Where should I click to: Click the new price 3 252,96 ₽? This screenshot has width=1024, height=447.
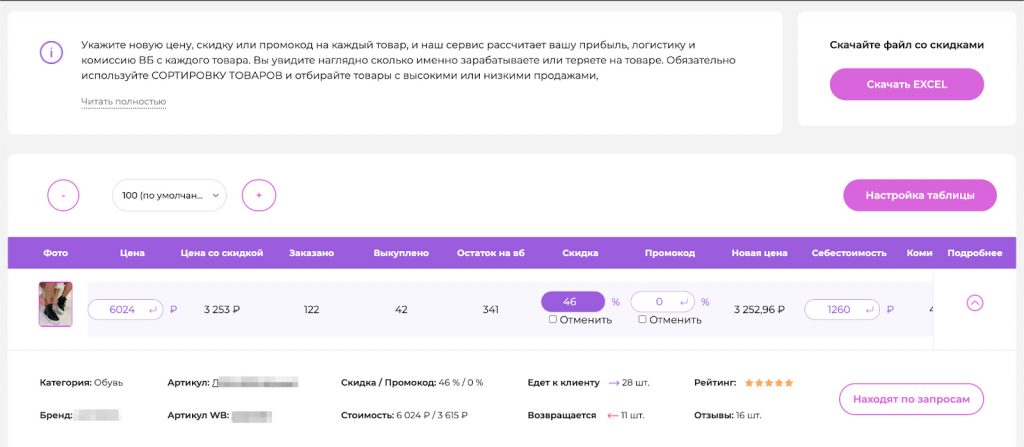(759, 310)
